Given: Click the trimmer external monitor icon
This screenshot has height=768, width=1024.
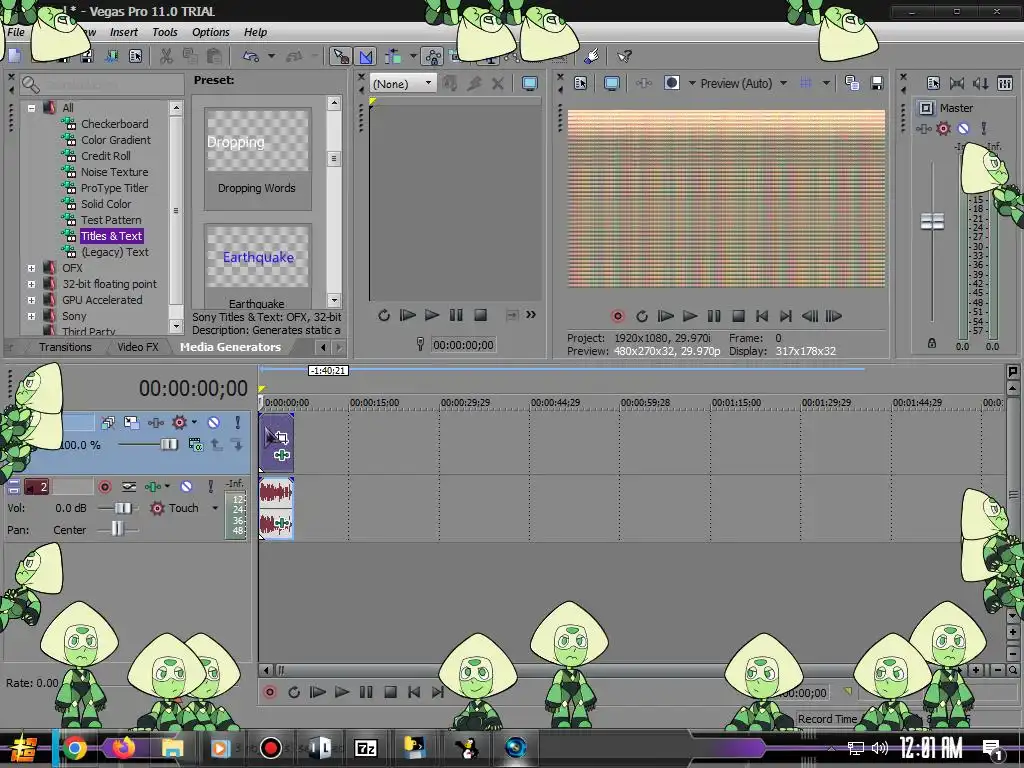Looking at the screenshot, I should pos(530,83).
